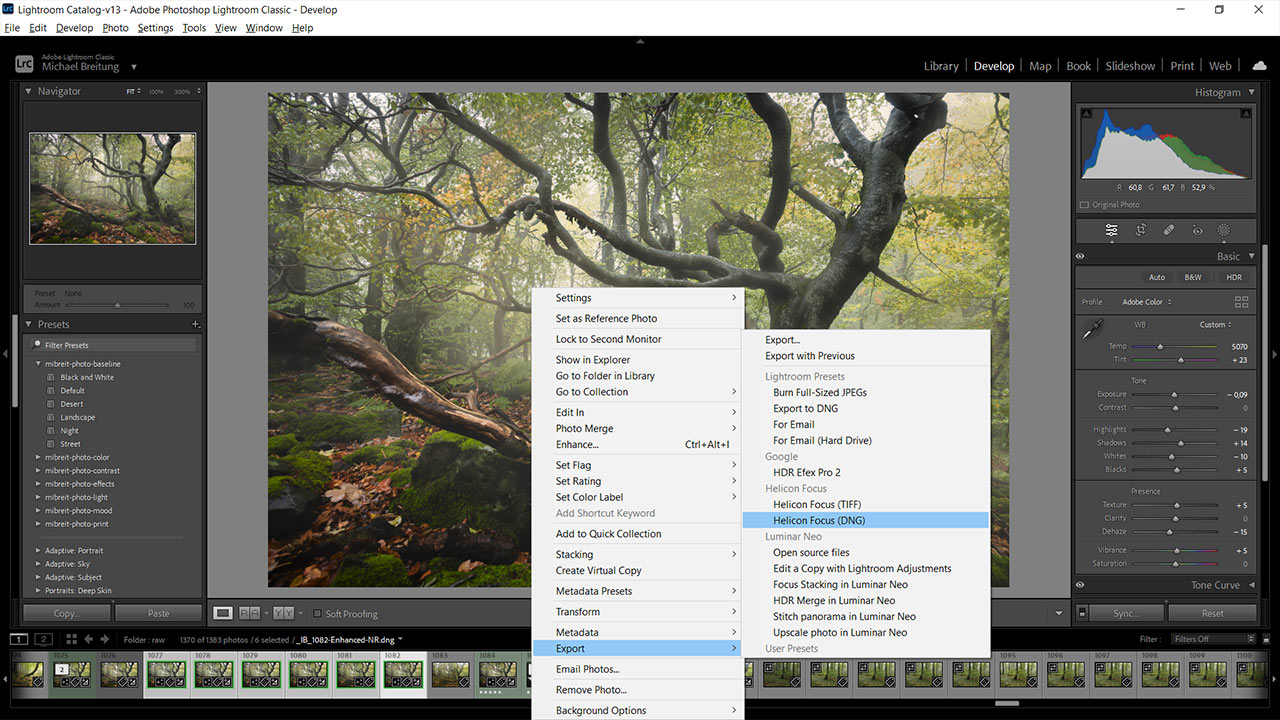Toggle Basic panel visibility eye icon
The width and height of the screenshot is (1280, 720).
pyautogui.click(x=1080, y=256)
